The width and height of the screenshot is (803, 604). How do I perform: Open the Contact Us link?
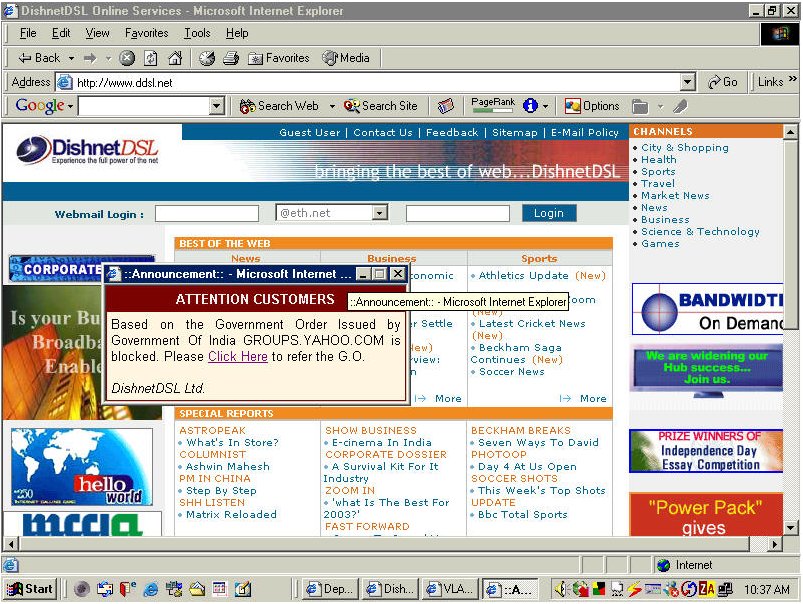coord(383,133)
